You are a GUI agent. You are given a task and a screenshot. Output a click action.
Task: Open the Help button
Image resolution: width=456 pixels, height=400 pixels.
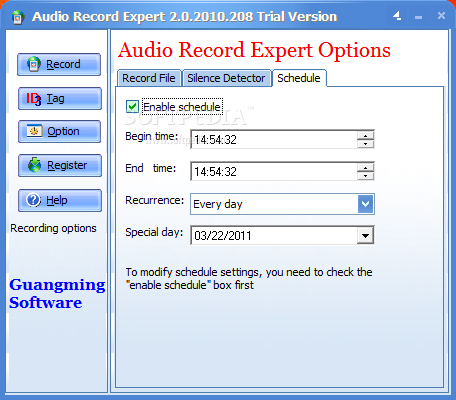[x=60, y=200]
